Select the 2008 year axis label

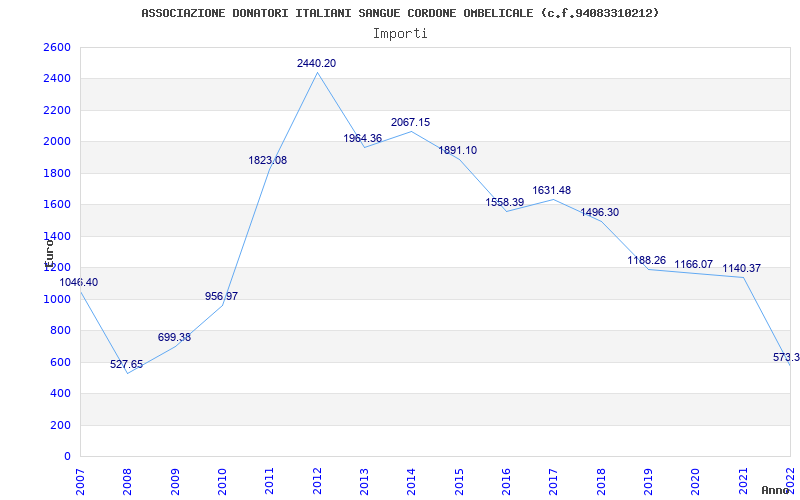click(x=127, y=480)
